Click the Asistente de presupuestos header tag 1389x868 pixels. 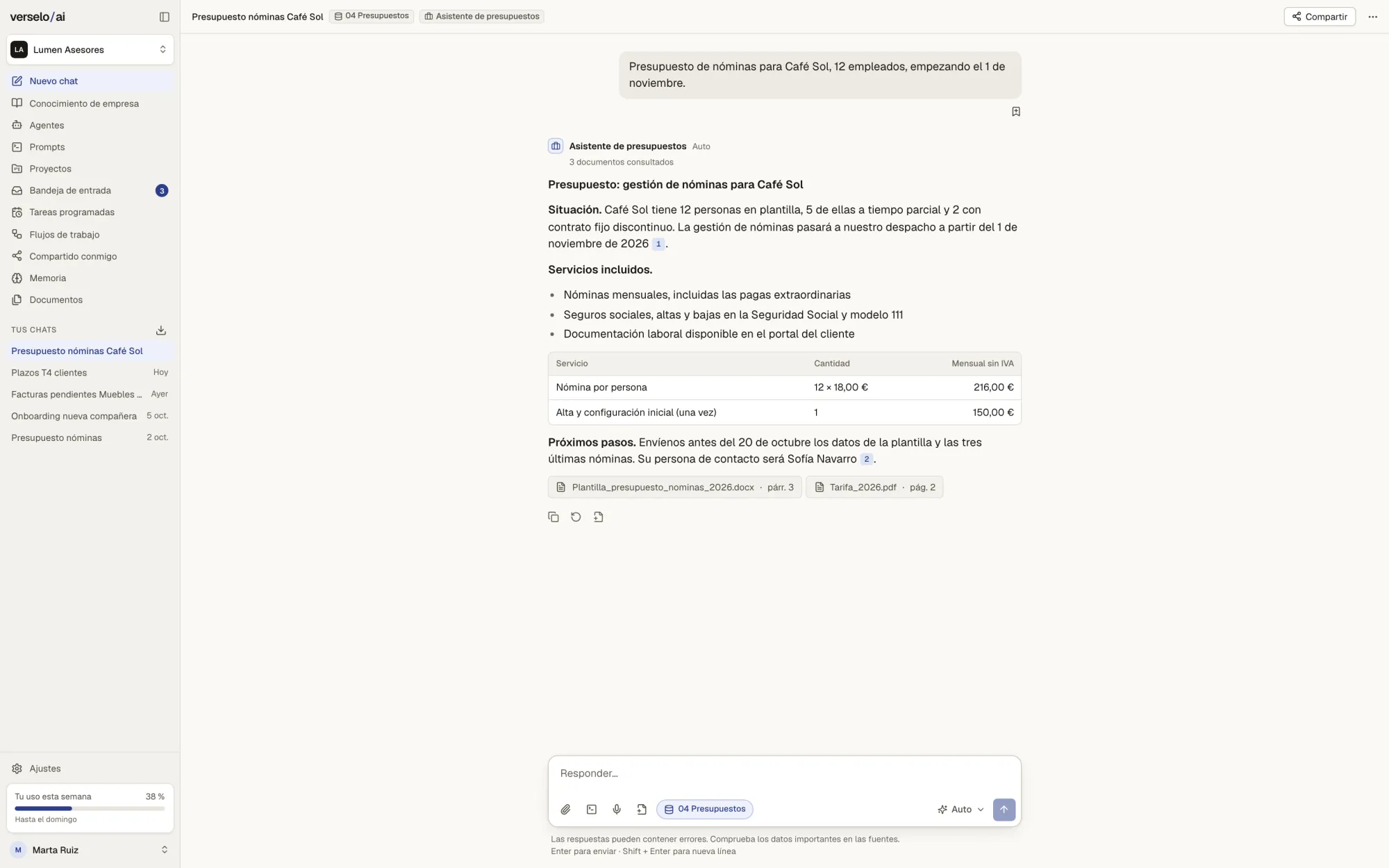482,16
